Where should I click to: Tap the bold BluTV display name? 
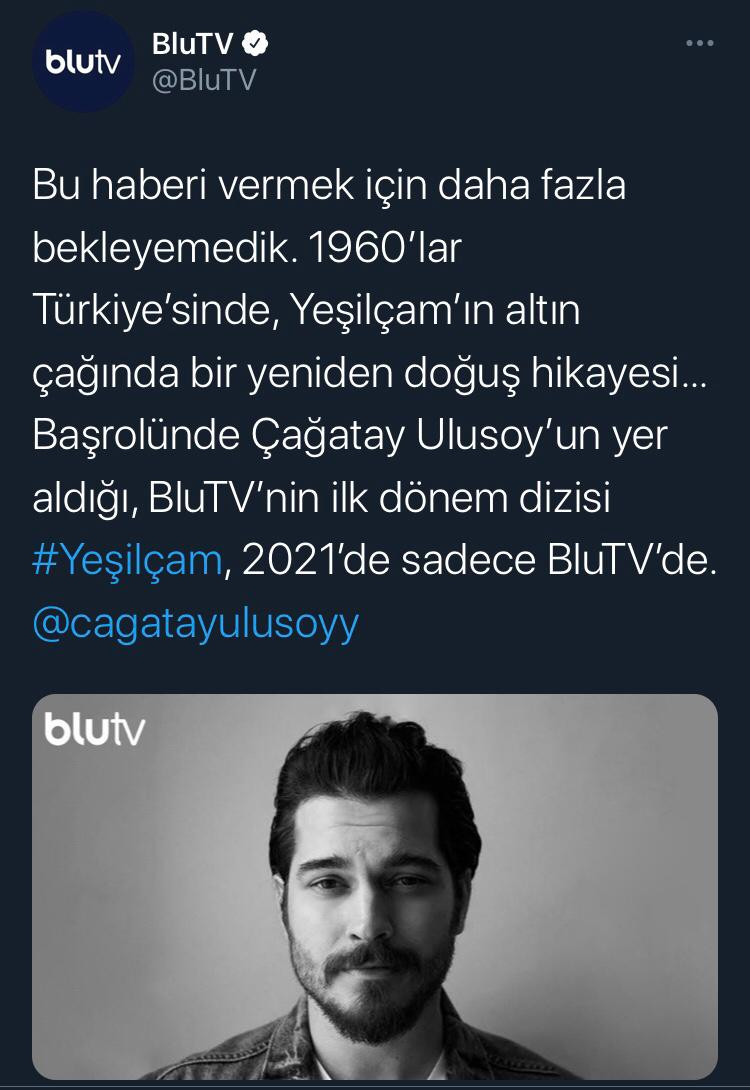(193, 44)
